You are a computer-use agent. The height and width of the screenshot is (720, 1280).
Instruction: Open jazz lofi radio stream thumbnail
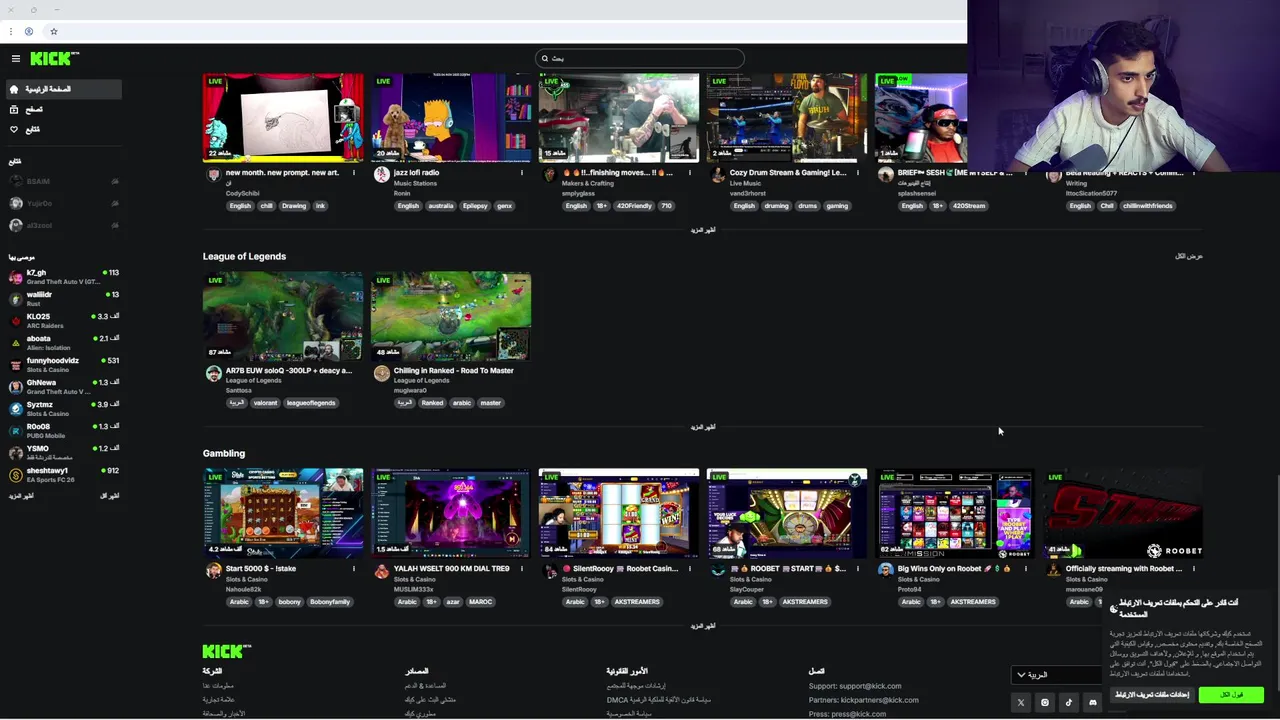451,117
